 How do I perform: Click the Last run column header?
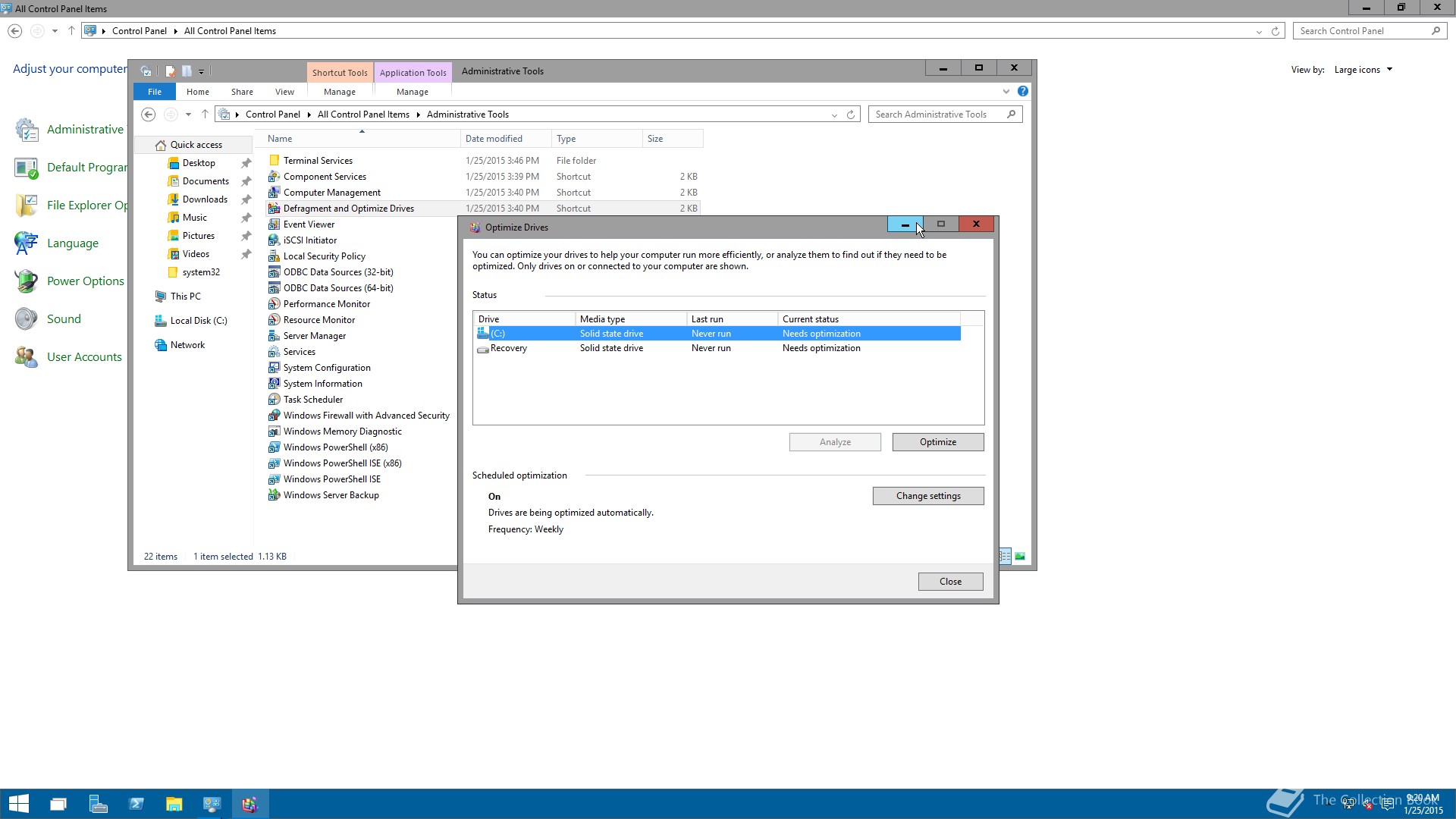732,319
